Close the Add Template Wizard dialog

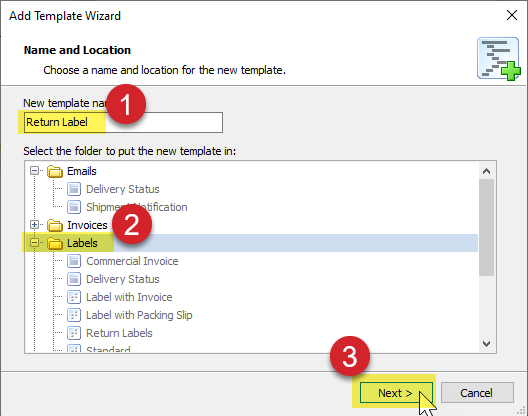point(512,15)
